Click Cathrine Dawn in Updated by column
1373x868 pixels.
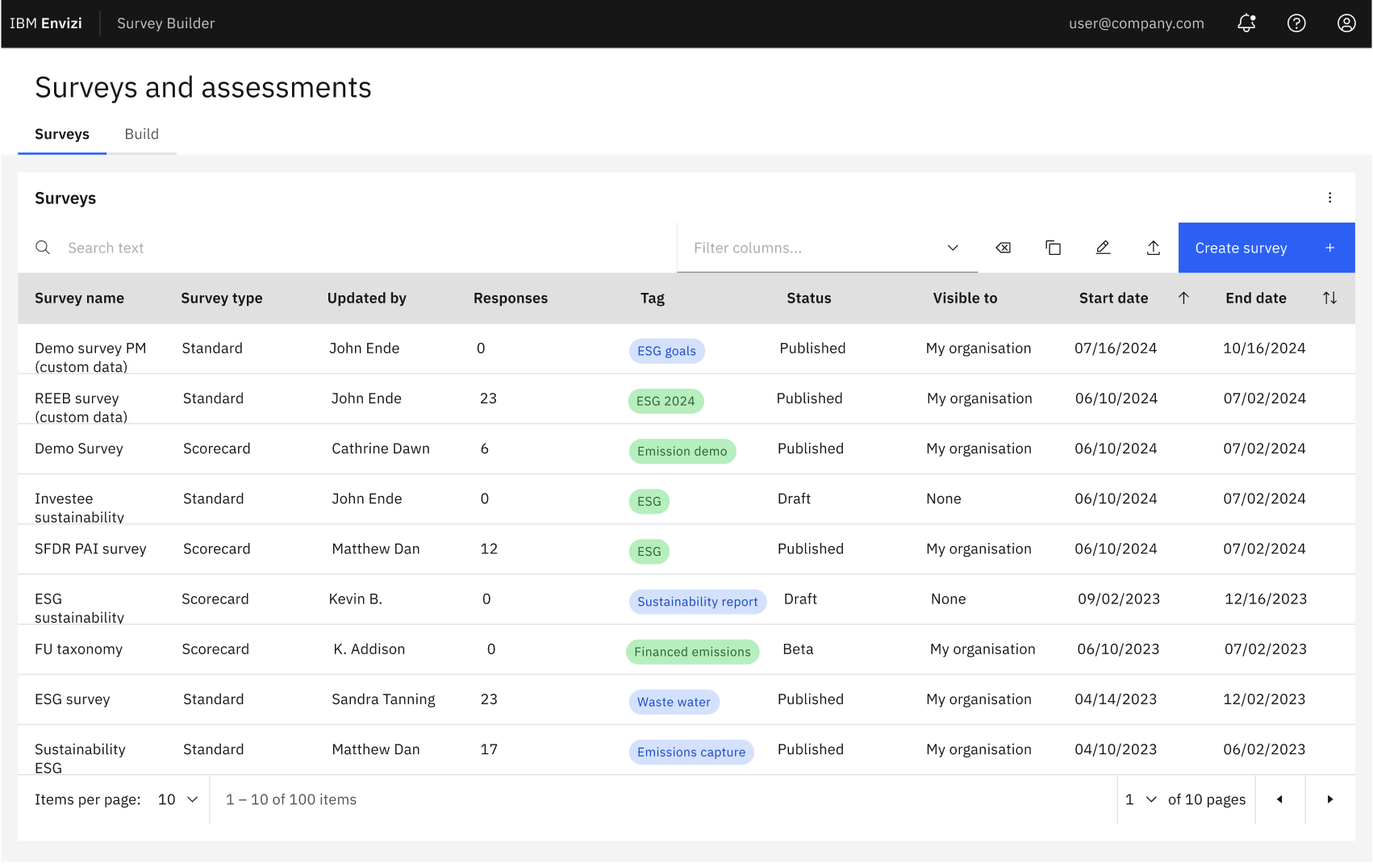[x=381, y=449]
